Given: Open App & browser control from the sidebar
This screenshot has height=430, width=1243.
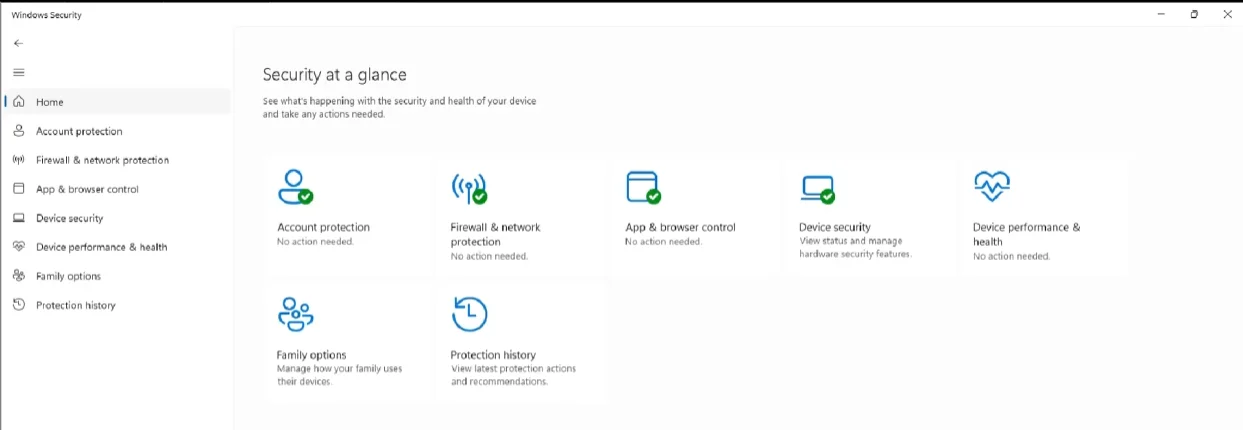Looking at the screenshot, I should pos(117,189).
